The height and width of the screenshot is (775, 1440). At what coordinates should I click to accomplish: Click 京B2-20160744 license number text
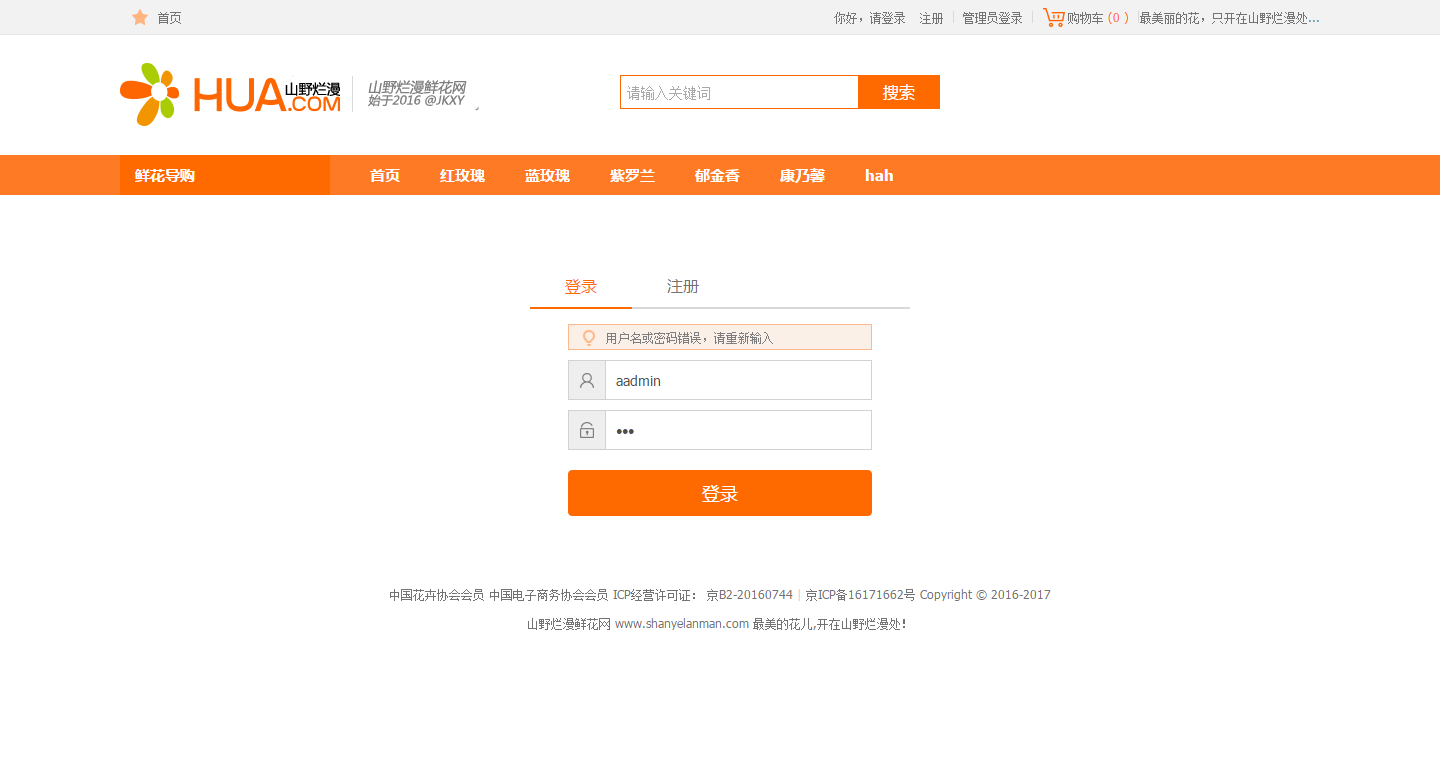(749, 595)
